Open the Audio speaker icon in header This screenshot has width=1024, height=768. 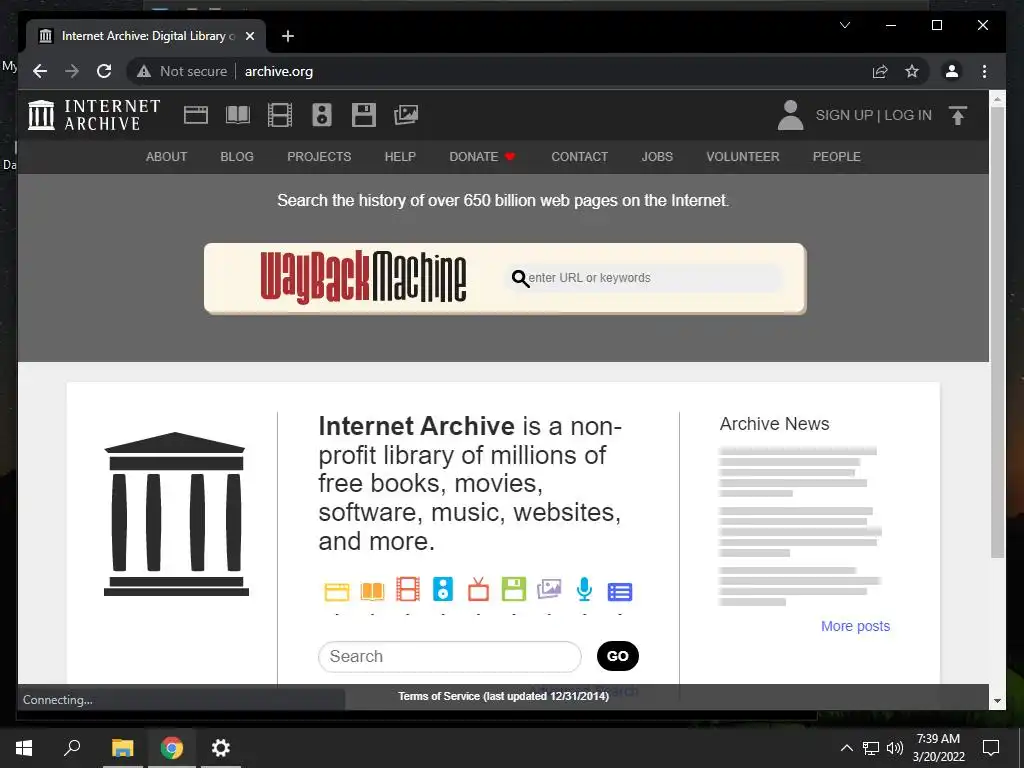[322, 115]
